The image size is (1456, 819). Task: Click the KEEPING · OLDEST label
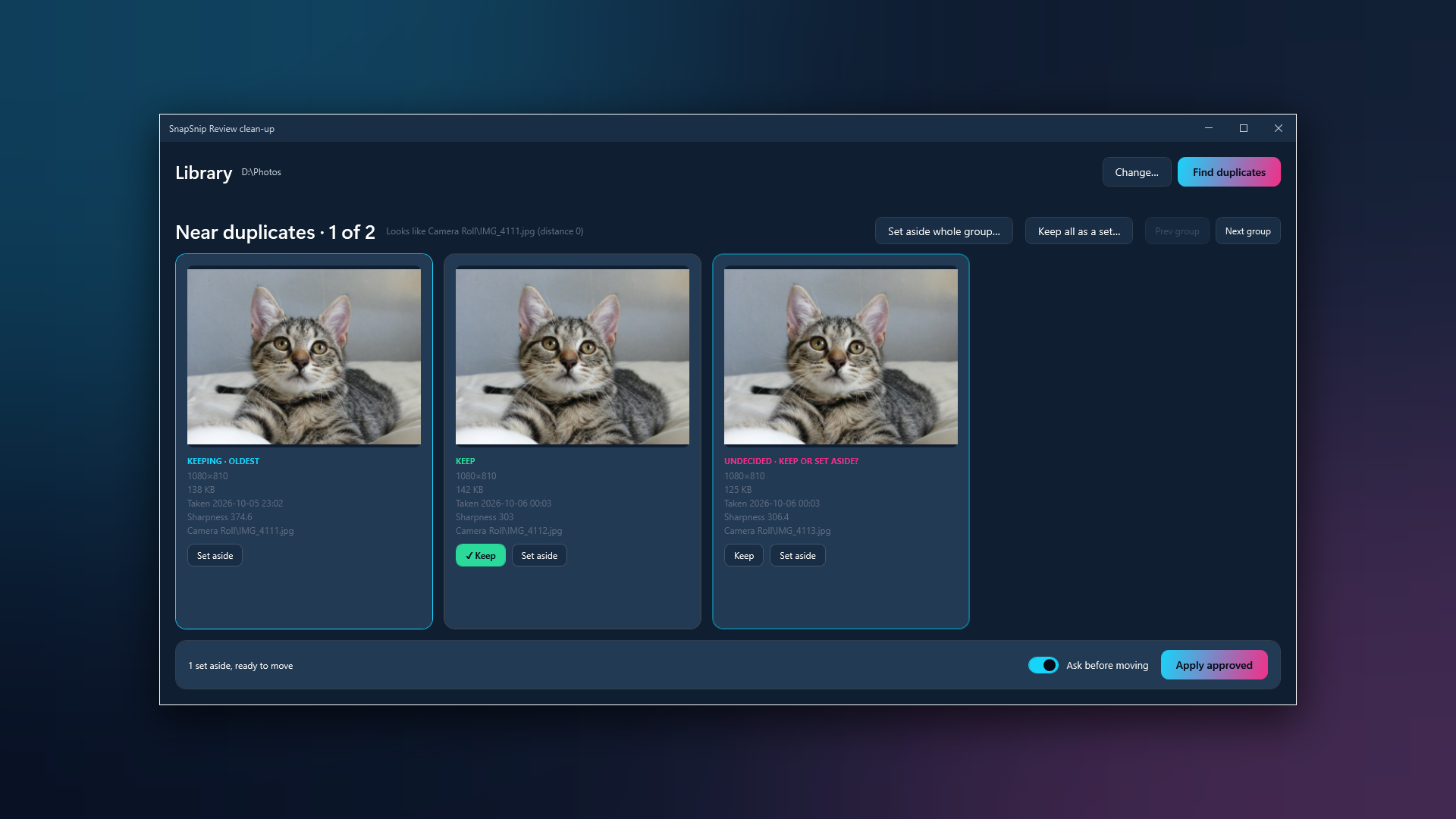point(223,461)
